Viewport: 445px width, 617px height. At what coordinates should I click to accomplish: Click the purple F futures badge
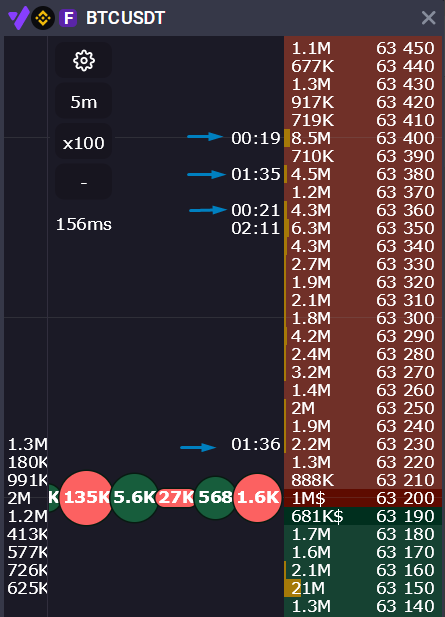pyautogui.click(x=68, y=18)
